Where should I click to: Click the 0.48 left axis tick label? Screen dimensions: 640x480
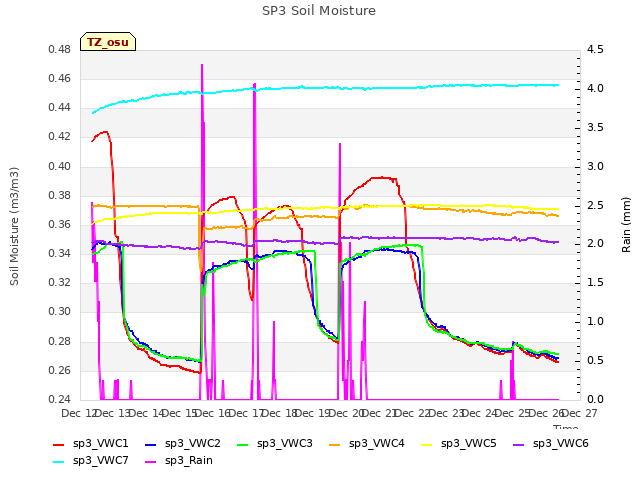coord(60,49)
